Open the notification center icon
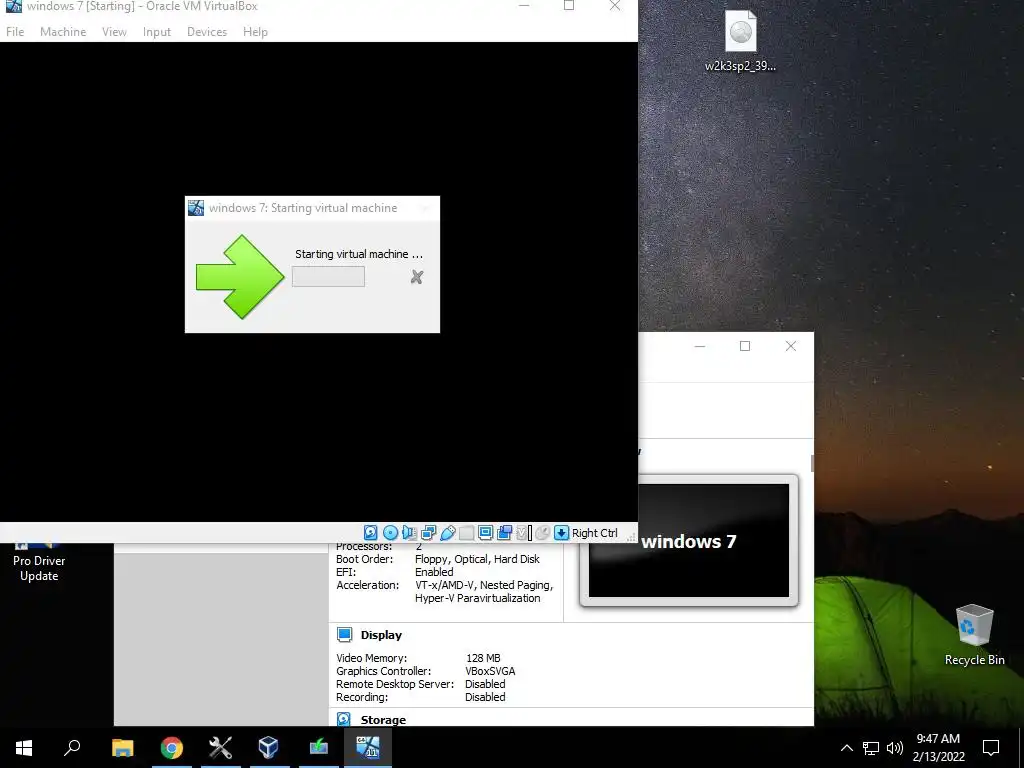Image resolution: width=1024 pixels, height=768 pixels. pos(991,748)
